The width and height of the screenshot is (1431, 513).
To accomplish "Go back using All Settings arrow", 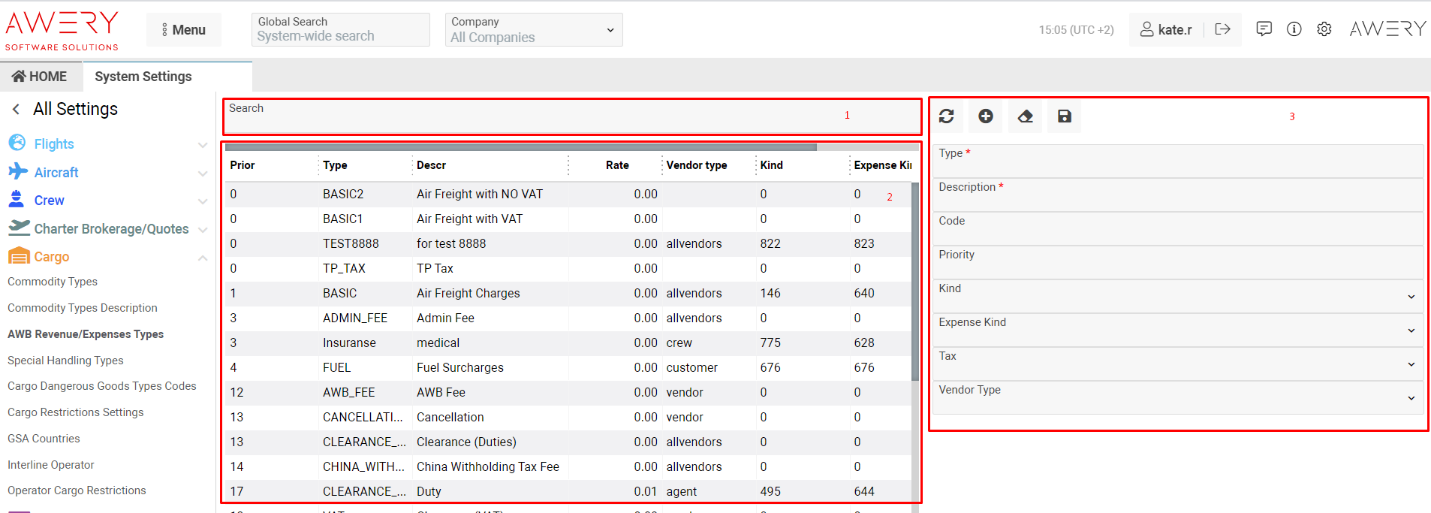I will click(x=16, y=109).
